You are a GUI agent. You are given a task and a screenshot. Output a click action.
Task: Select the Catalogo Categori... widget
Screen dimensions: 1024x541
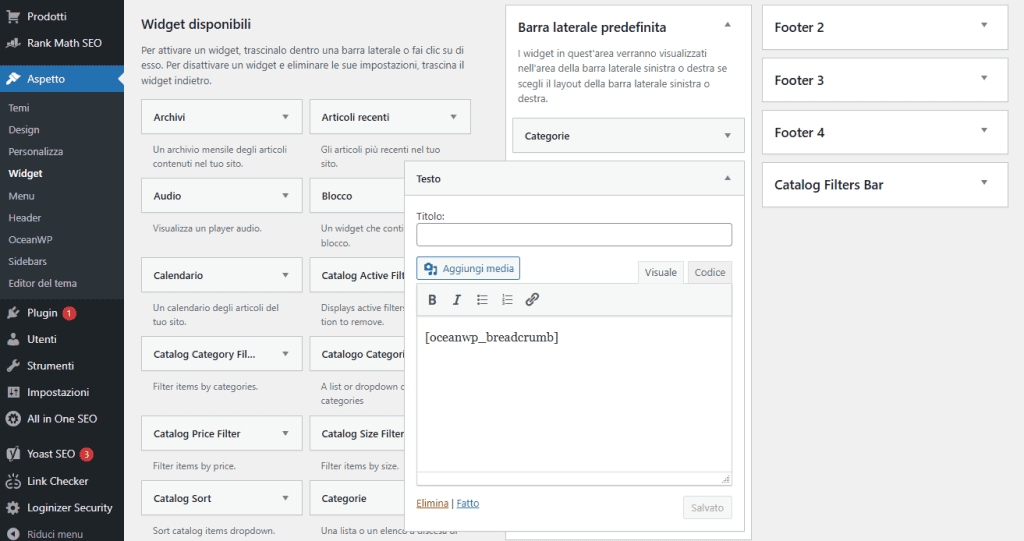click(x=358, y=354)
